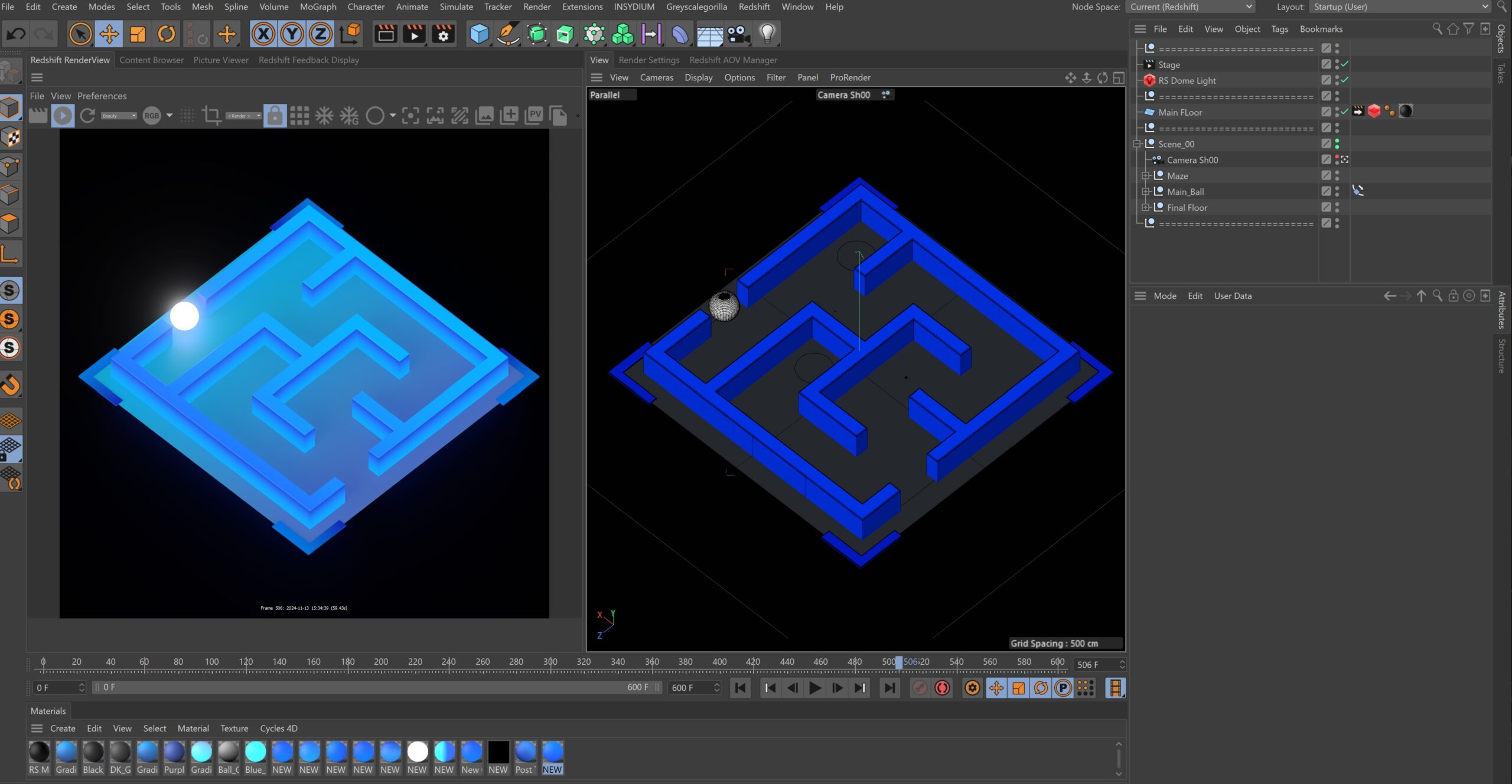Expand the Final Floor object tree
This screenshot has height=784, width=1512.
pyautogui.click(x=1145, y=208)
